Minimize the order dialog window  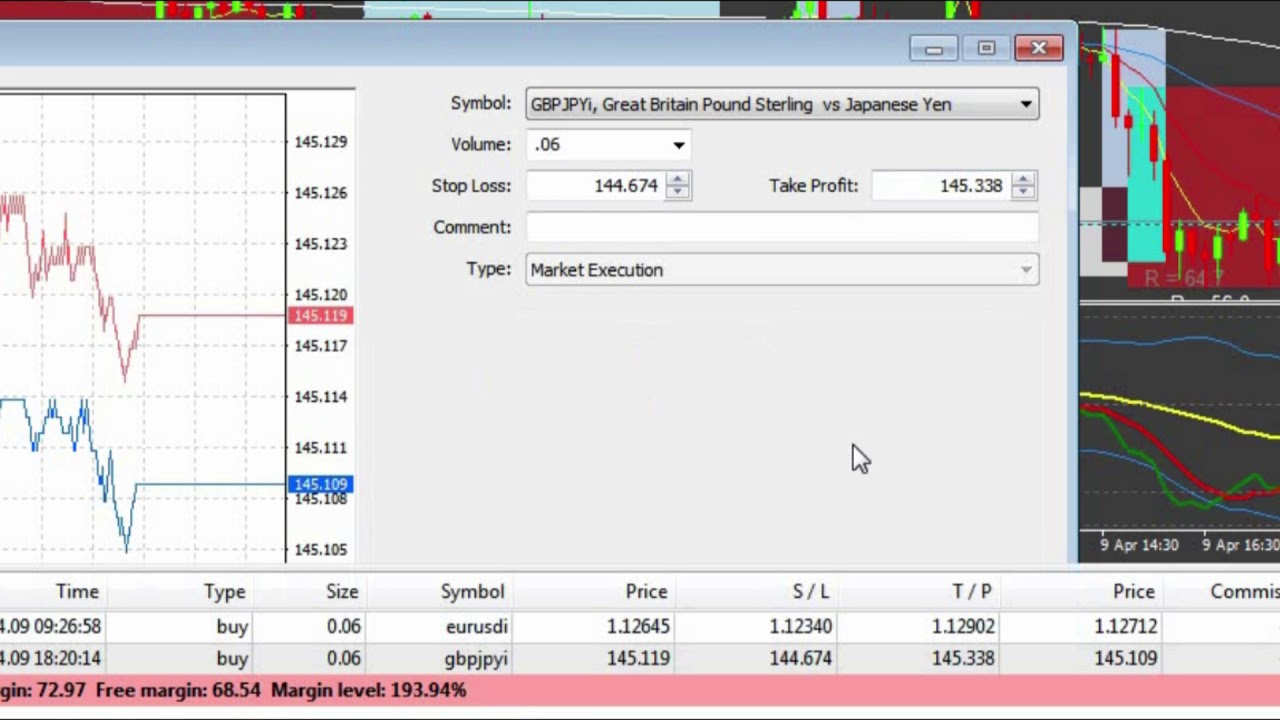tap(934, 49)
